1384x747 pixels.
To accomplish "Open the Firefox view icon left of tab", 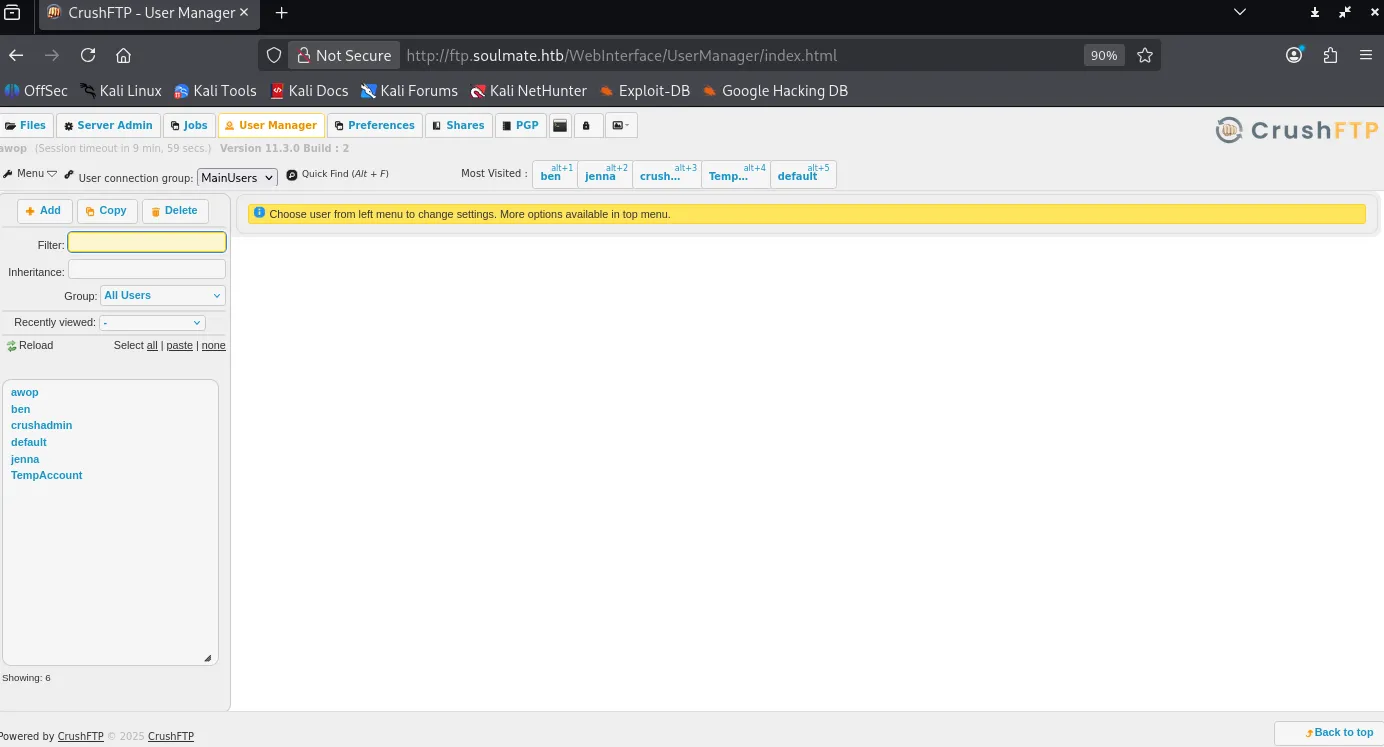I will pyautogui.click(x=12, y=13).
